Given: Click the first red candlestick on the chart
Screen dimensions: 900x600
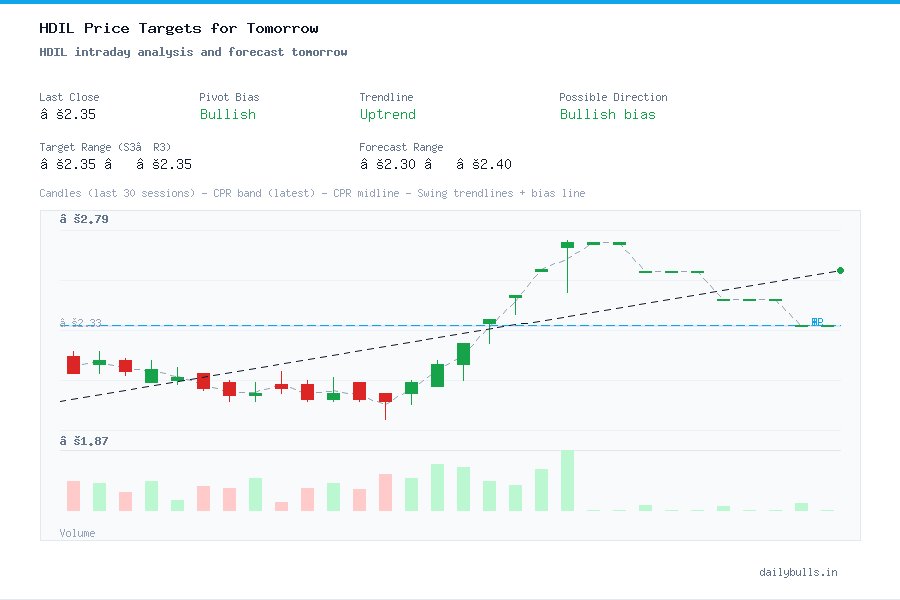Looking at the screenshot, I should [73, 364].
